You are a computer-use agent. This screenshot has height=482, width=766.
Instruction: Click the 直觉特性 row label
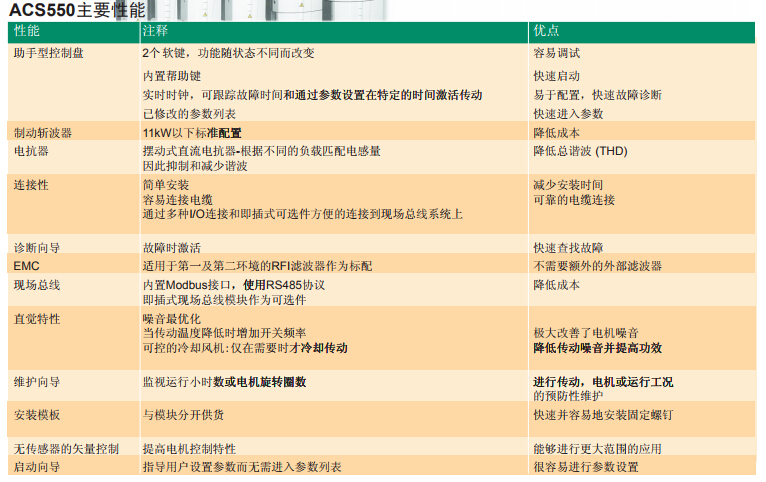click(x=37, y=319)
